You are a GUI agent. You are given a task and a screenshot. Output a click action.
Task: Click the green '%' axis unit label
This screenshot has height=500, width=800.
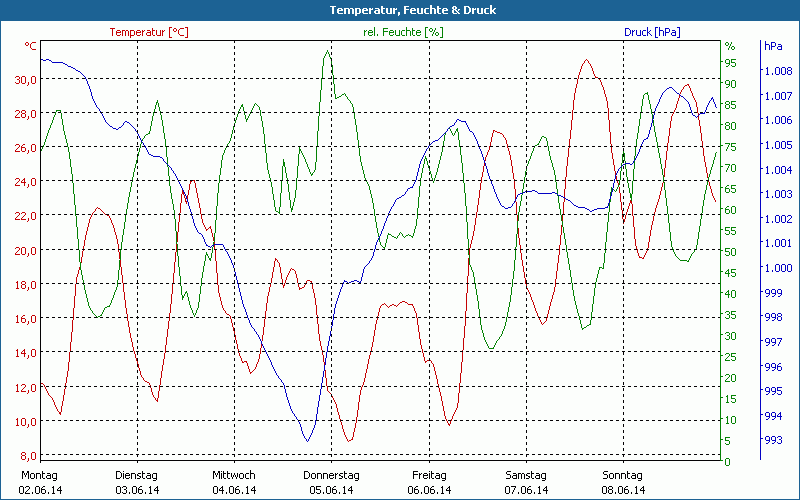click(730, 46)
